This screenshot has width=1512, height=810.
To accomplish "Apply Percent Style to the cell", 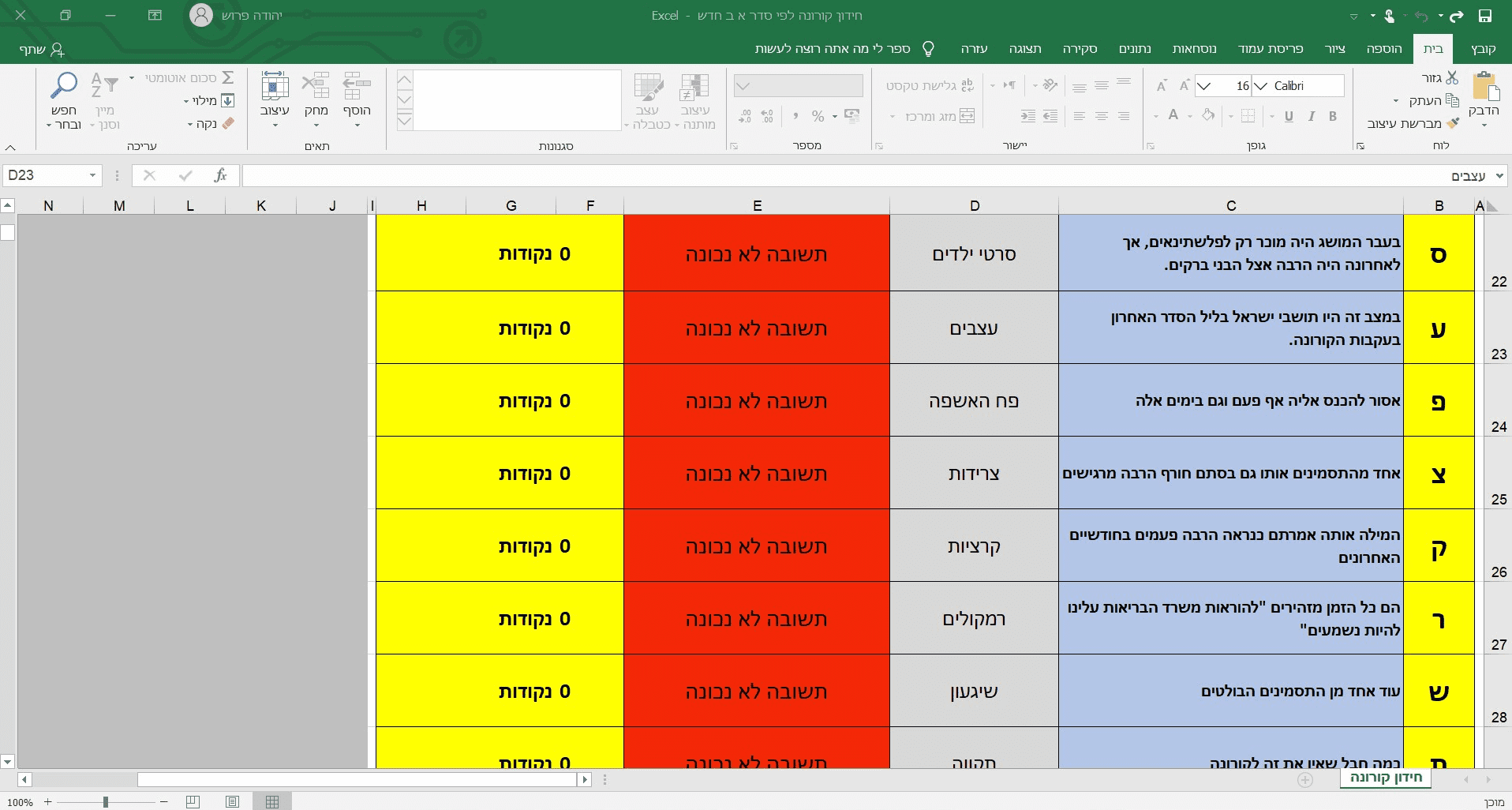I will click(x=818, y=116).
